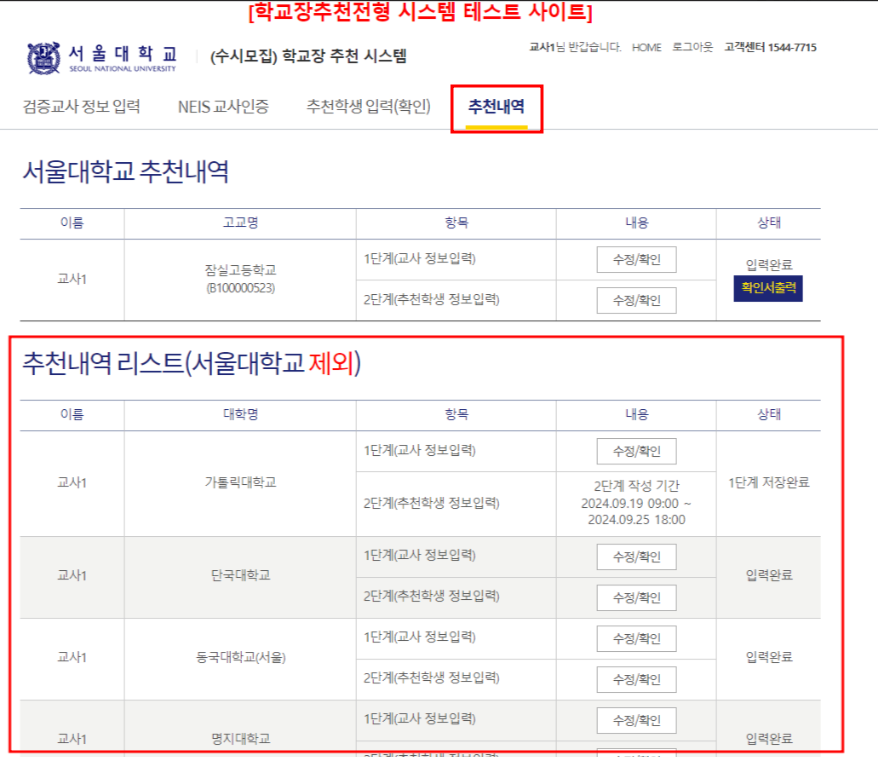Screen dimensions: 878x757
Task: Click the 대학명 column header
Action: point(241,414)
